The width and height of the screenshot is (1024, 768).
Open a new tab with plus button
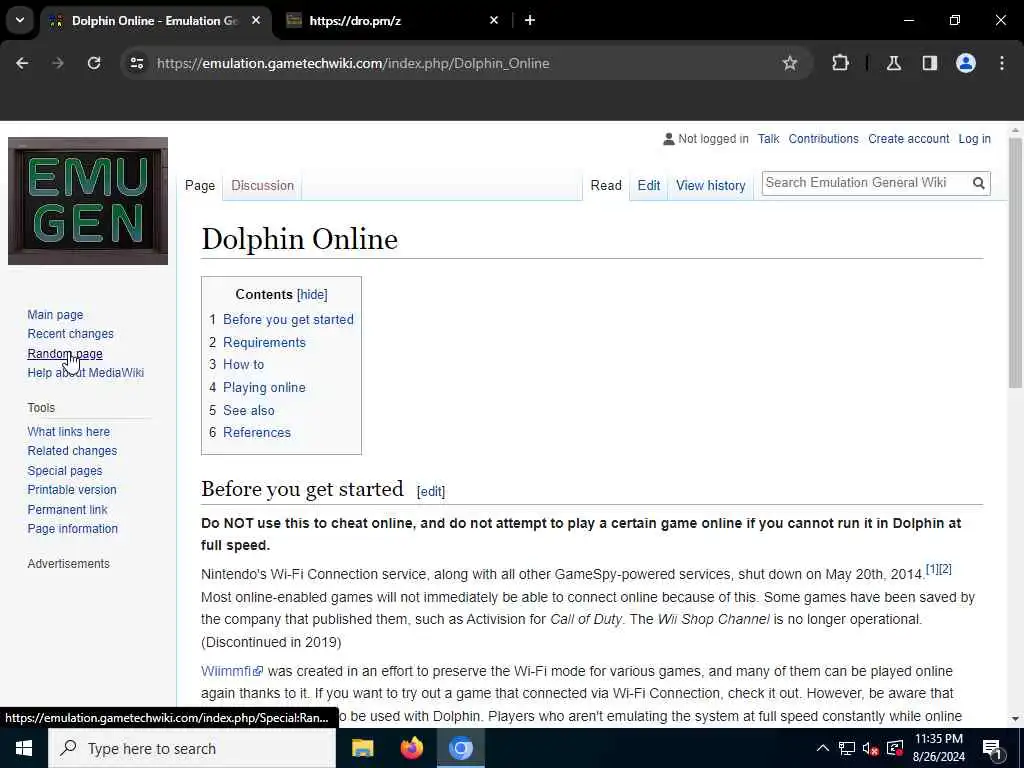[x=530, y=20]
